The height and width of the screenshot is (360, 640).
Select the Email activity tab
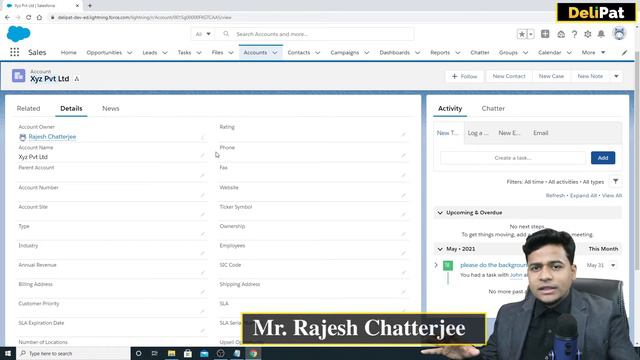coord(540,133)
